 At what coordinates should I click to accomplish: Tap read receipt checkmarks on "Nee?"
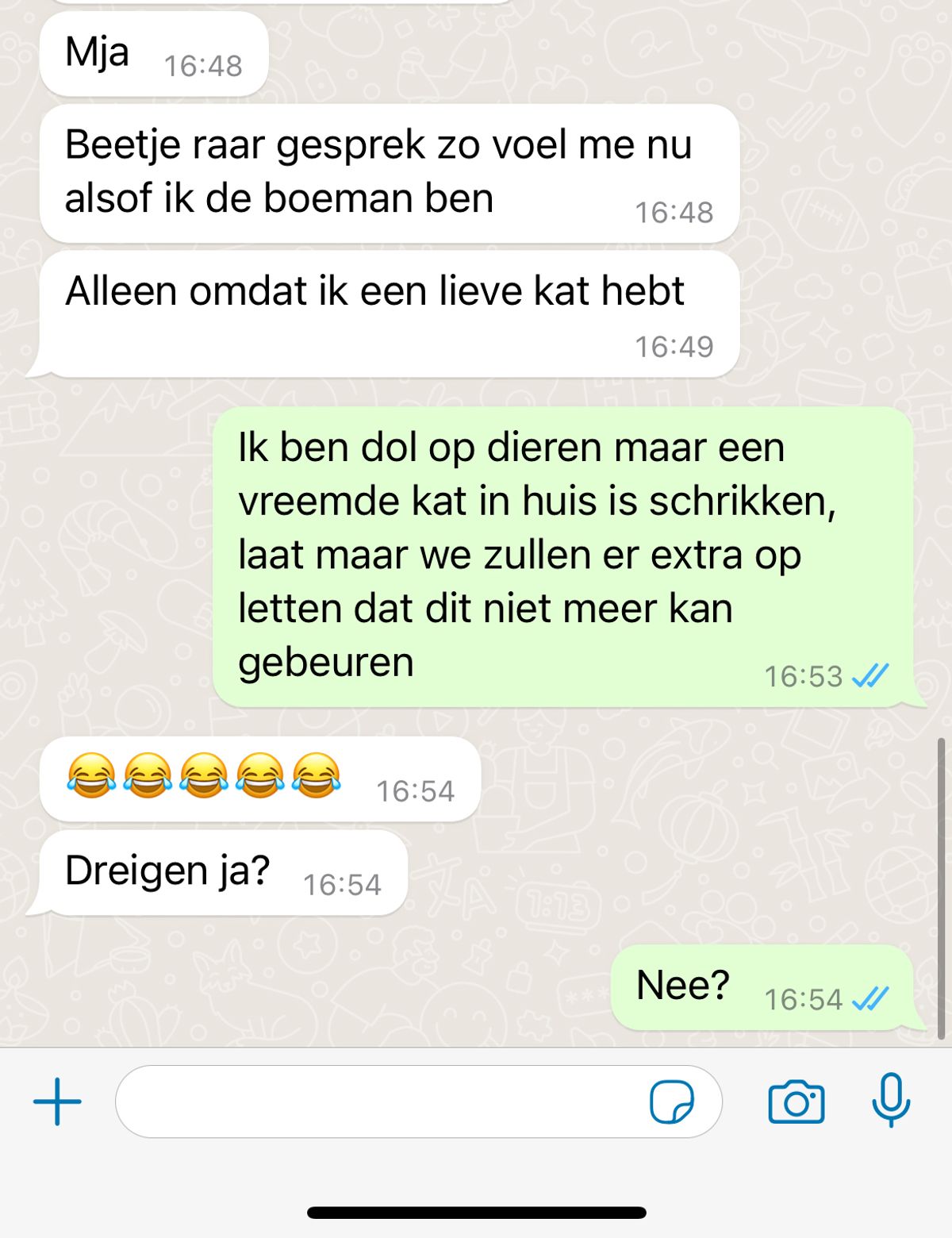tap(870, 998)
